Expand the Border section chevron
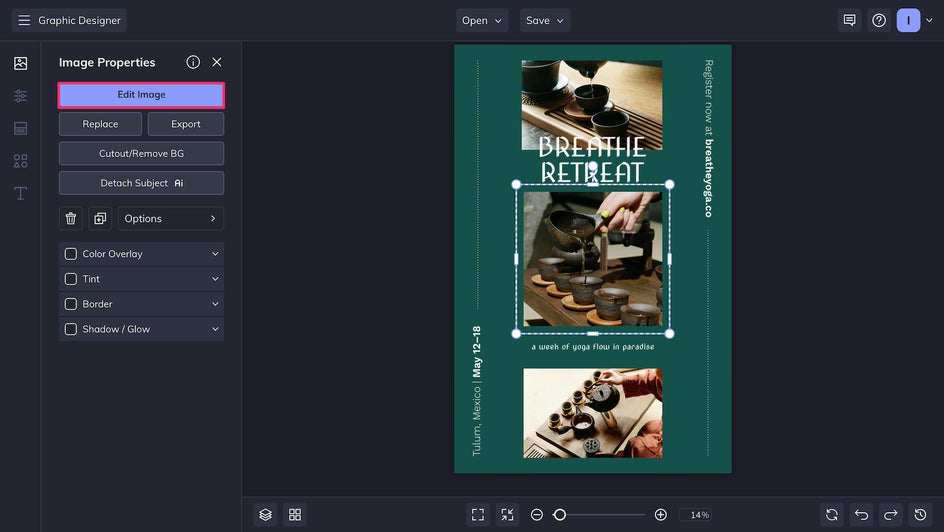 pyautogui.click(x=215, y=304)
